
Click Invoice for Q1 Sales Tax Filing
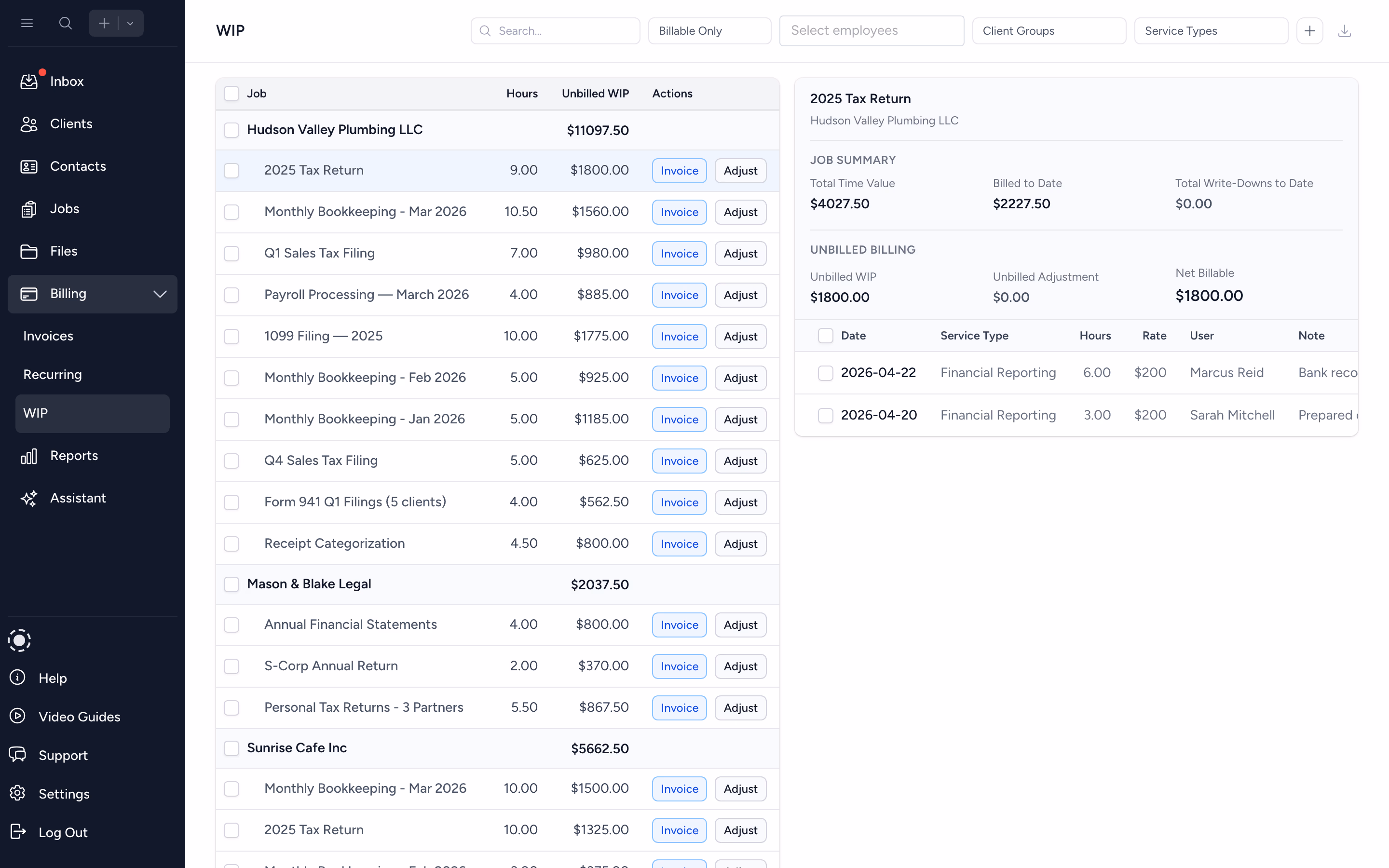[x=679, y=253]
